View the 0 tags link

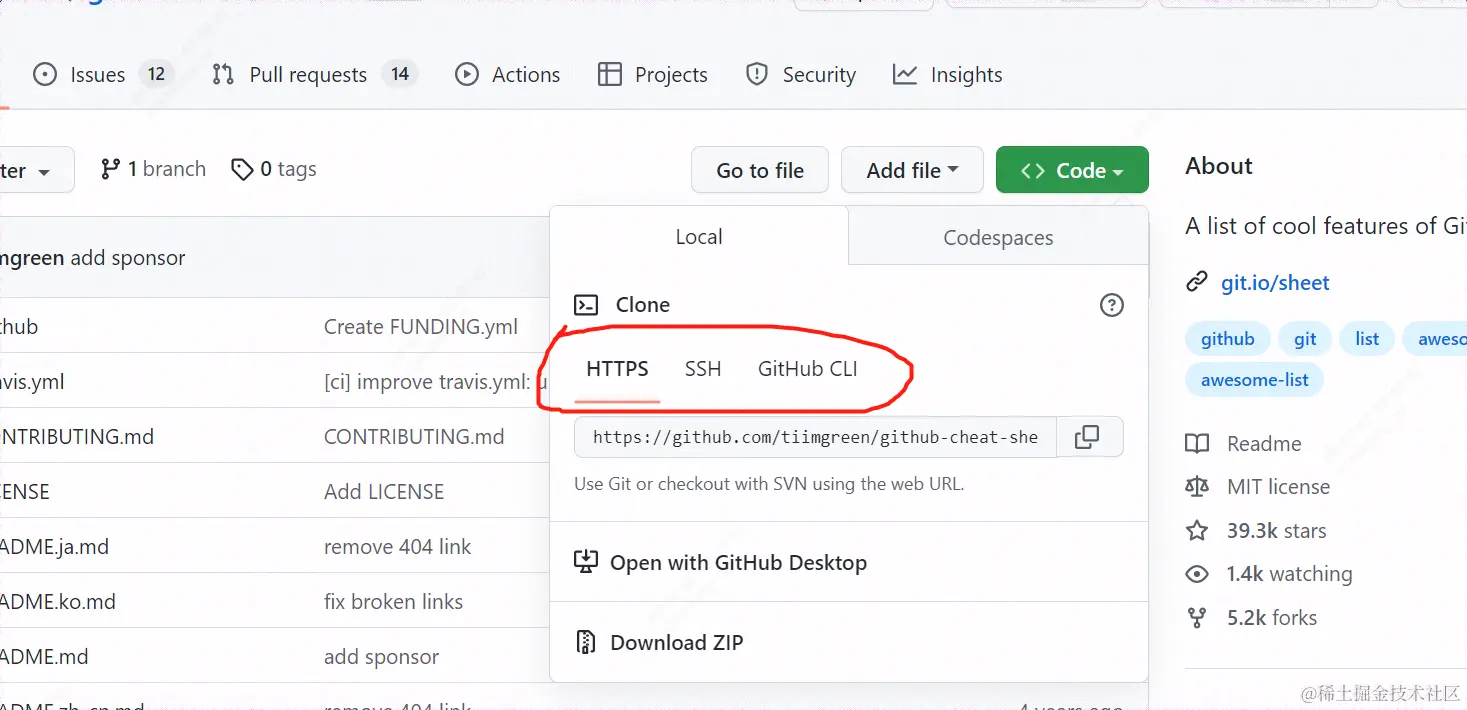[x=273, y=169]
